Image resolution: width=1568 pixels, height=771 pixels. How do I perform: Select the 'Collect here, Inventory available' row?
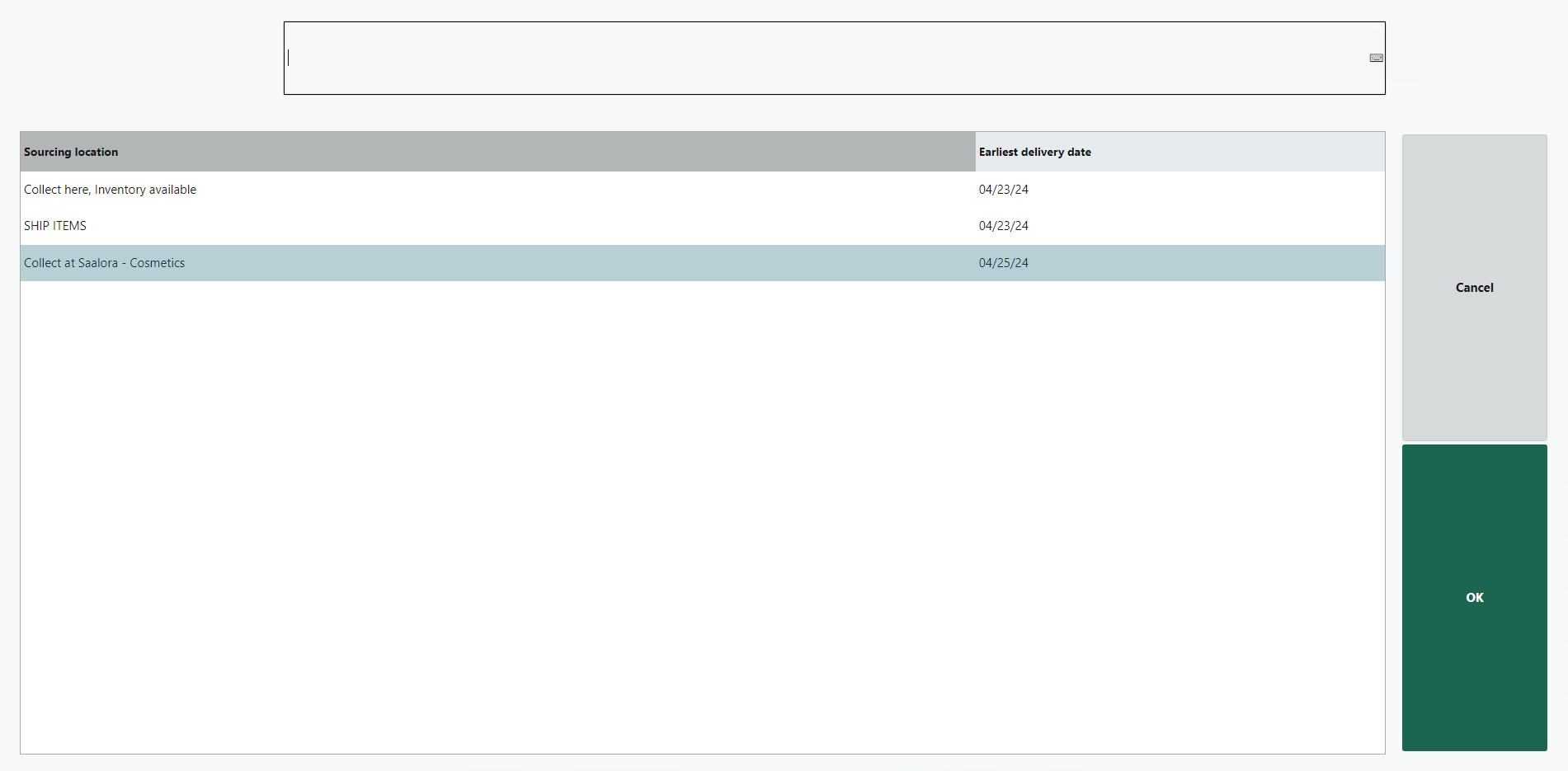coord(703,190)
